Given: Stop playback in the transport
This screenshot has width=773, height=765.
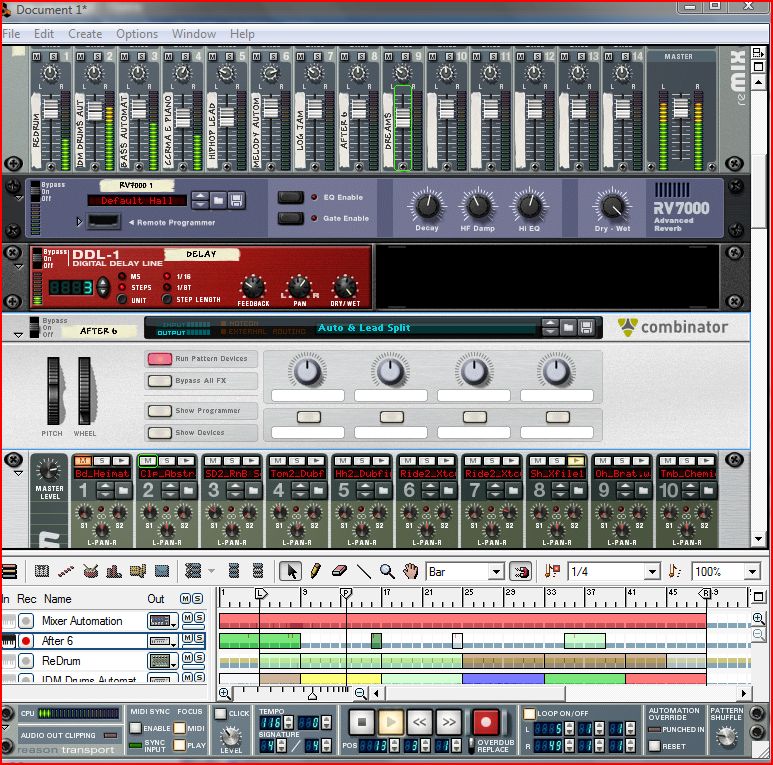Looking at the screenshot, I should (361, 723).
